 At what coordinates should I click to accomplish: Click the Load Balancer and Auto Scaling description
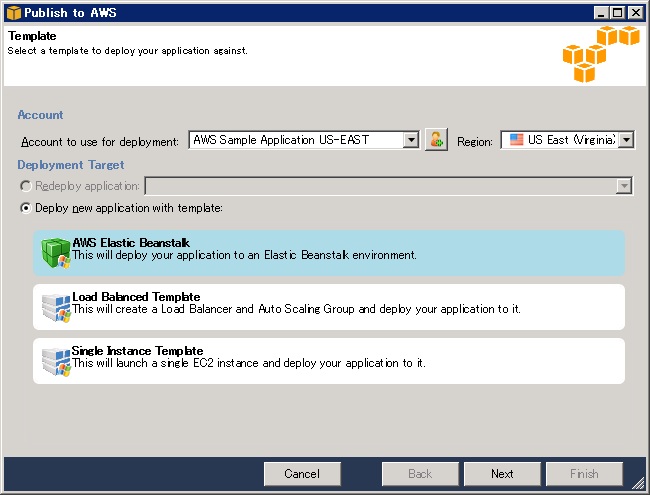point(296,309)
